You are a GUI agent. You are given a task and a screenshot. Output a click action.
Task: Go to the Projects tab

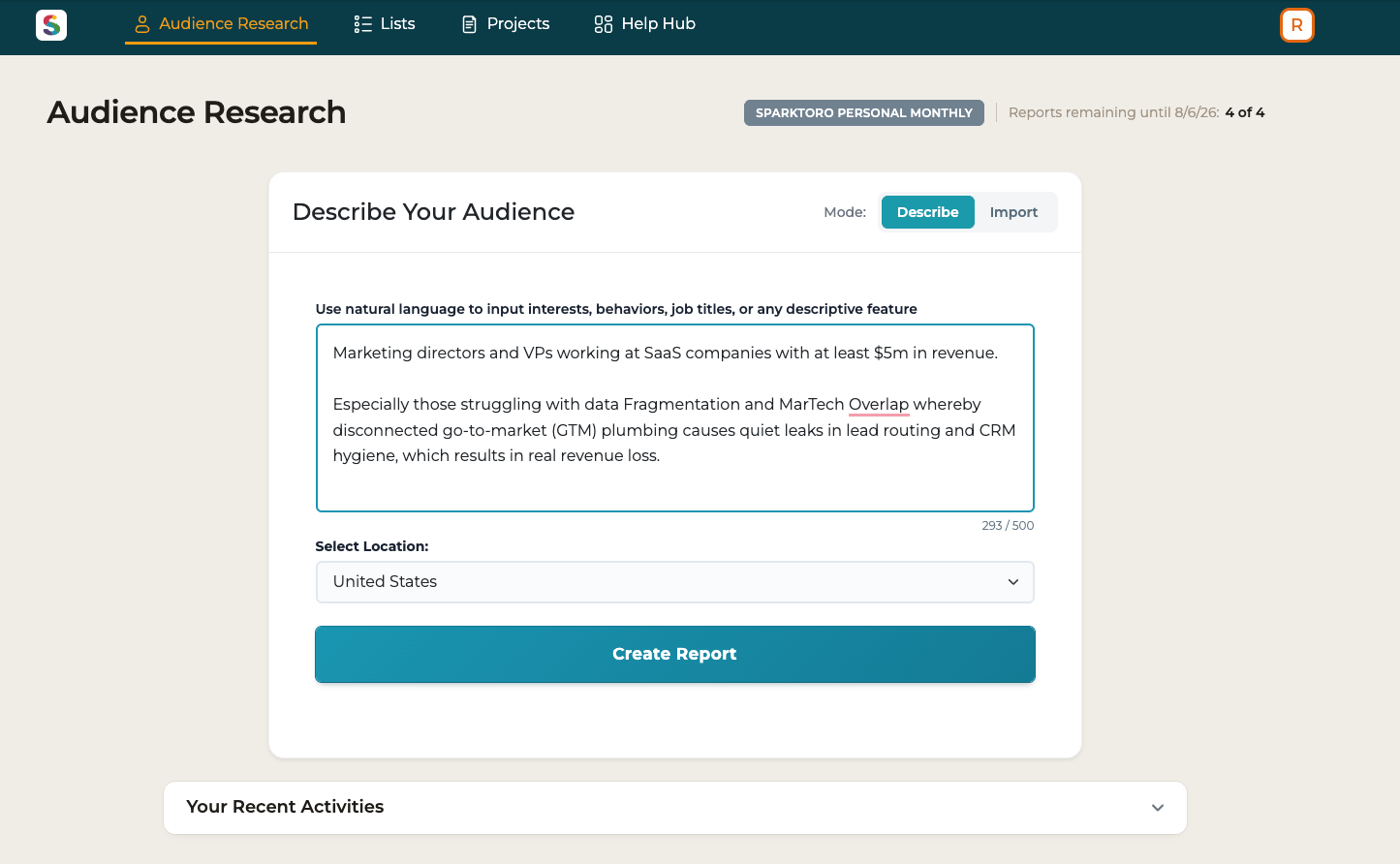coord(506,24)
